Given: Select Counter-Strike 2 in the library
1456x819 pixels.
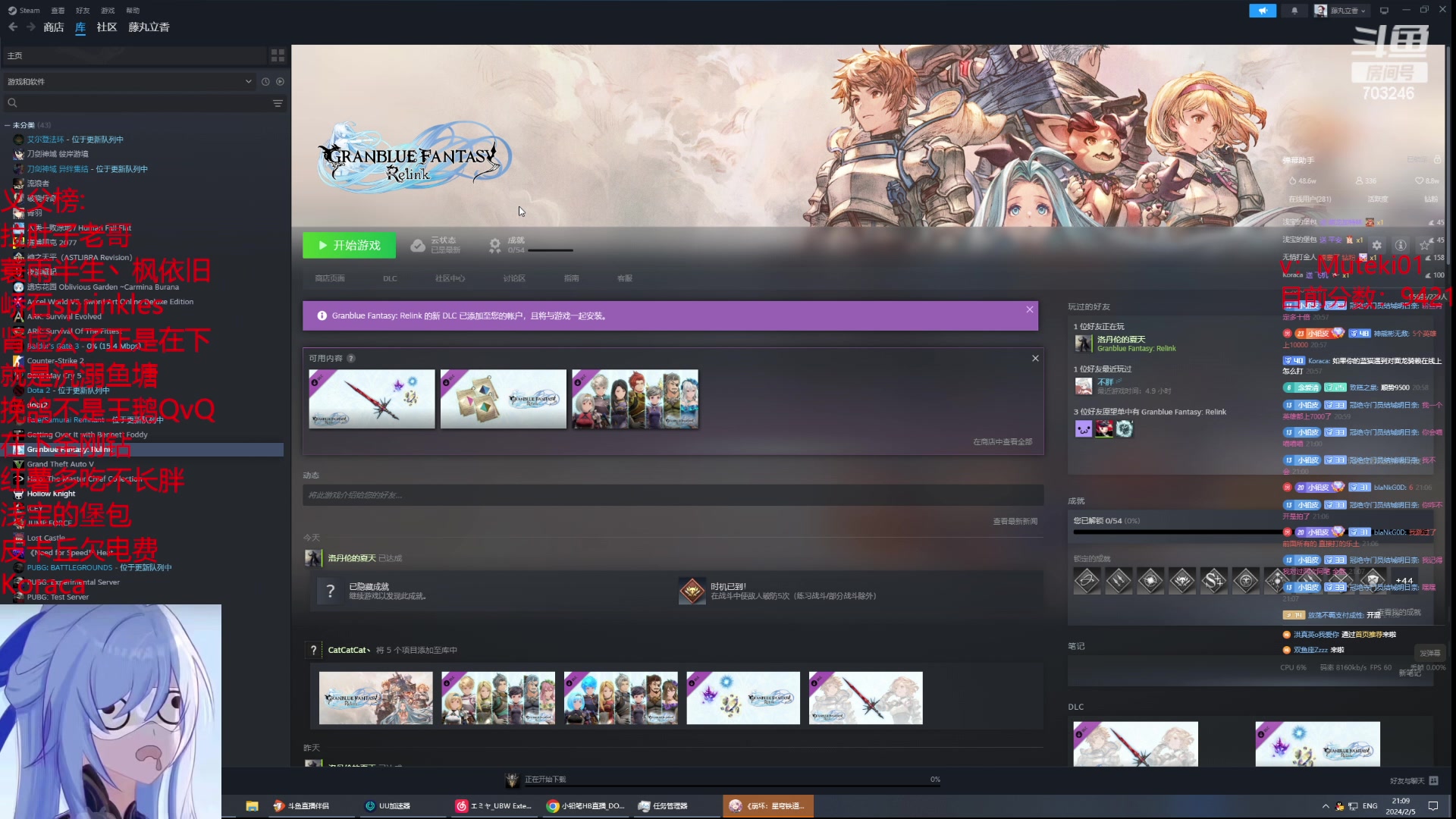Looking at the screenshot, I should tap(55, 361).
